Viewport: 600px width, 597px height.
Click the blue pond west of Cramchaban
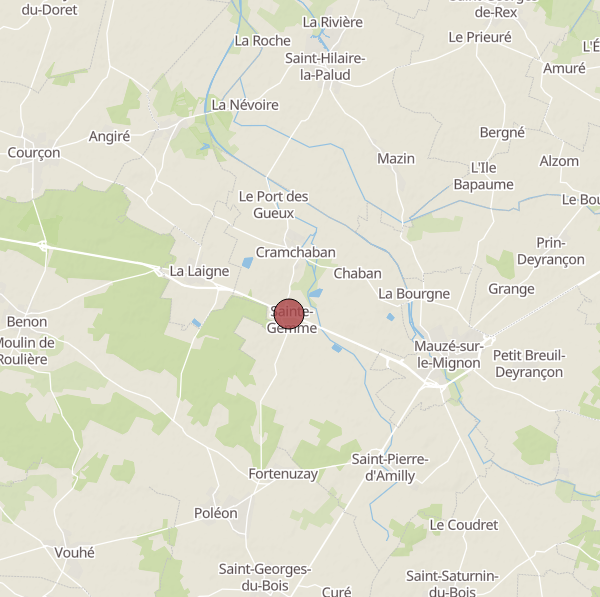tap(248, 263)
